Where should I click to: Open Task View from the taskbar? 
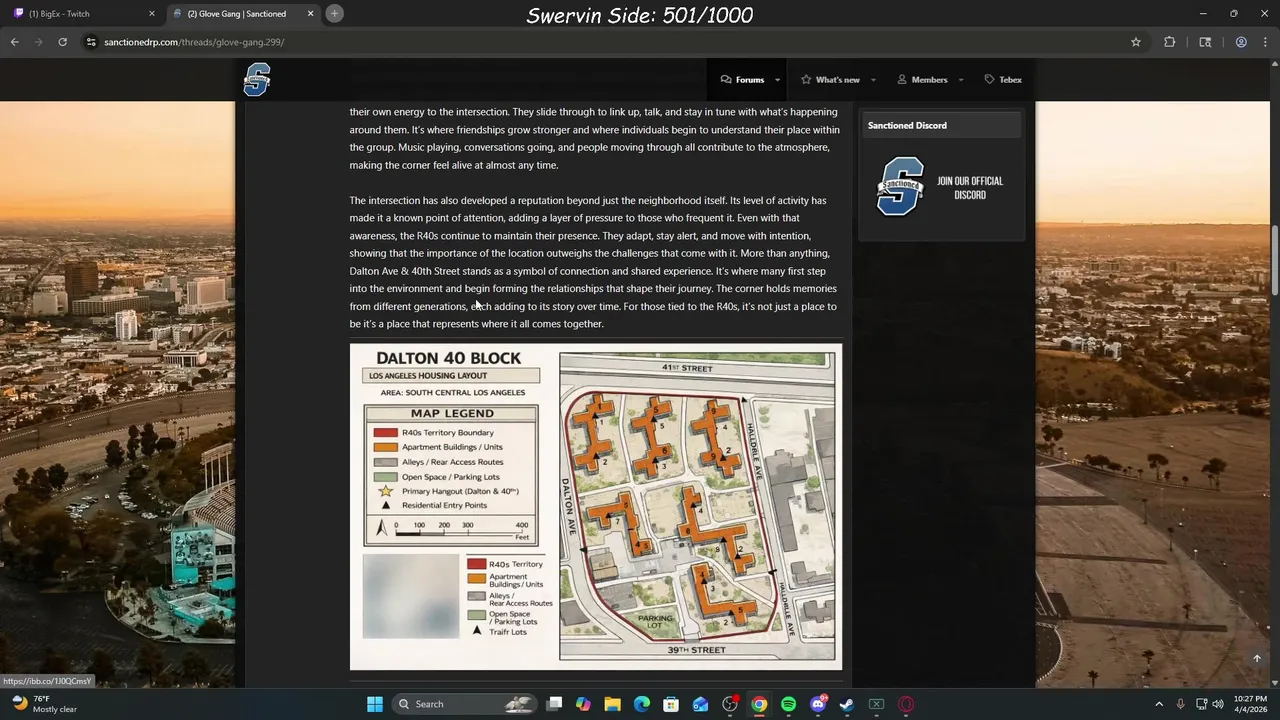[554, 704]
